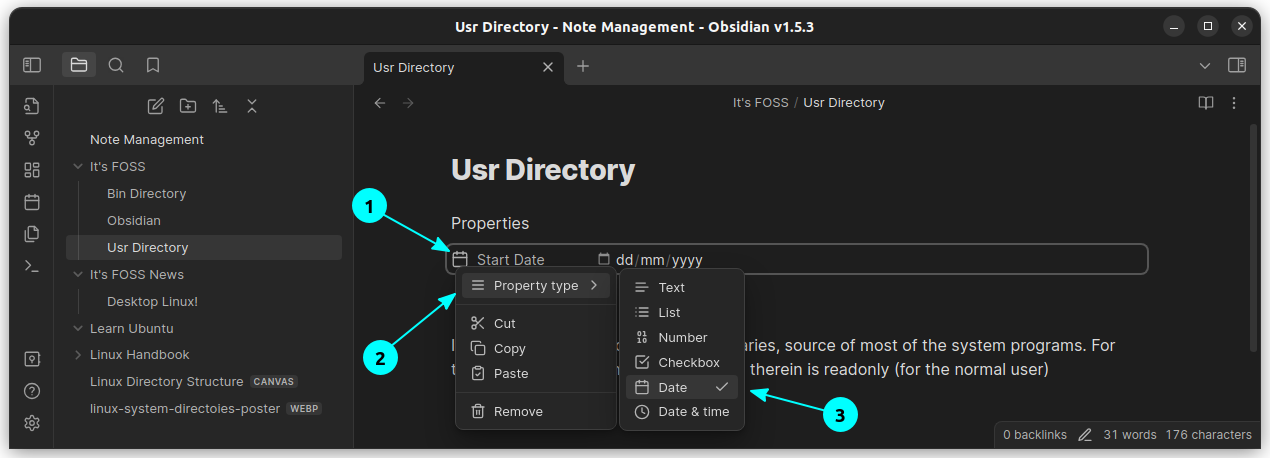Click the dd/mm/yyyy date input
Image resolution: width=1270 pixels, height=458 pixels.
click(659, 260)
